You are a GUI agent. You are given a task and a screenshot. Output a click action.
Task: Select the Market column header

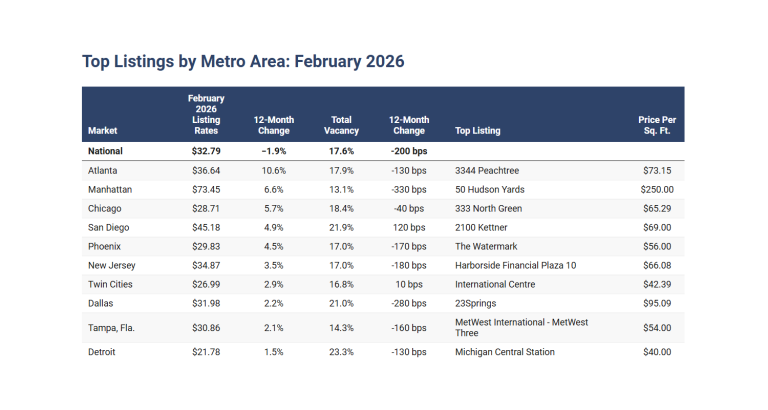[102, 131]
